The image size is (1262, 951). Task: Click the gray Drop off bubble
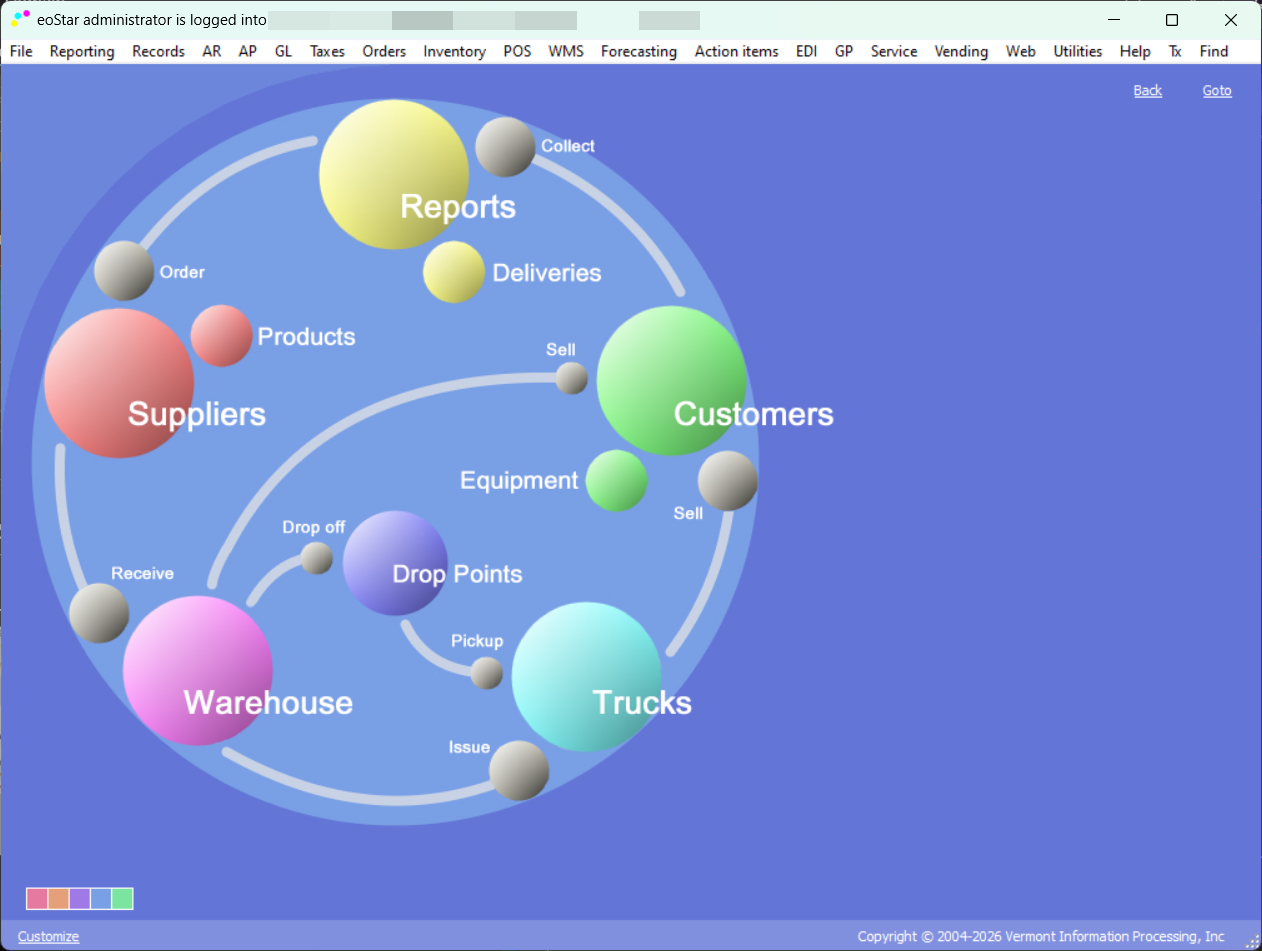317,558
